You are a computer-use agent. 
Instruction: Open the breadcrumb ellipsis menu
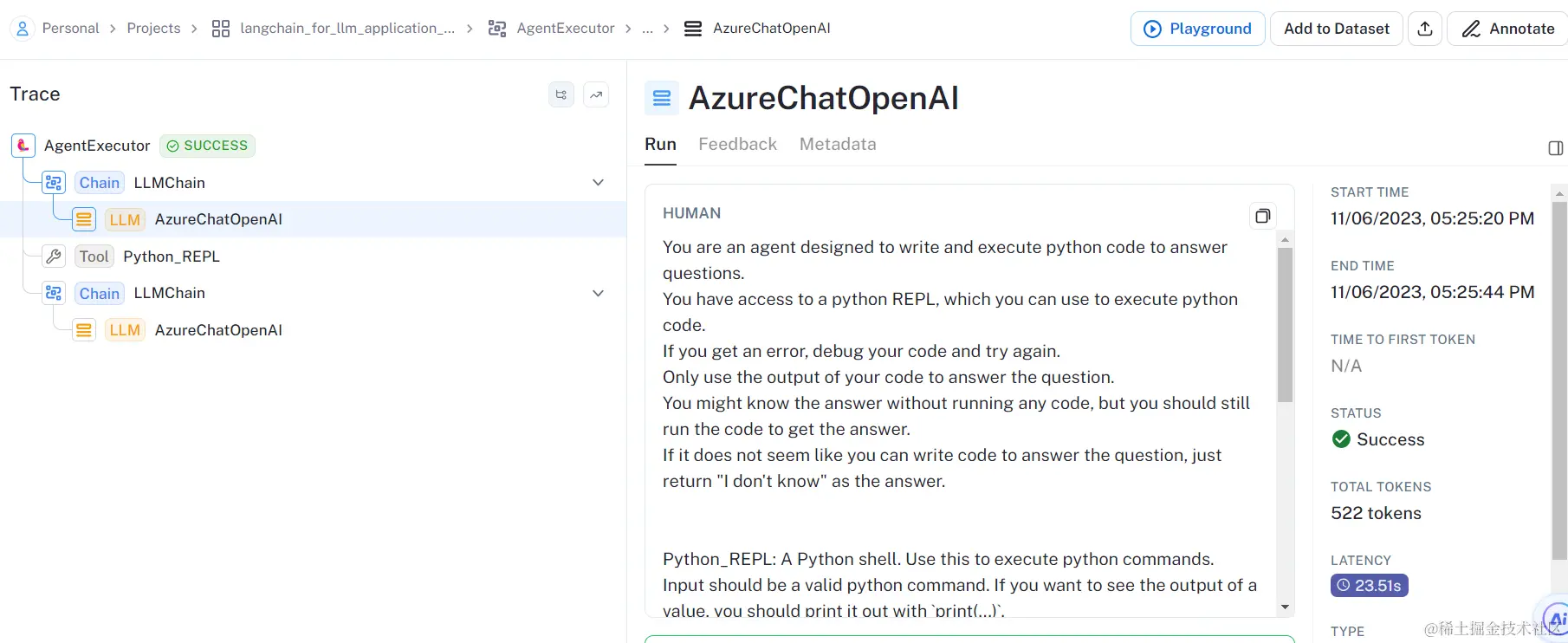point(647,29)
